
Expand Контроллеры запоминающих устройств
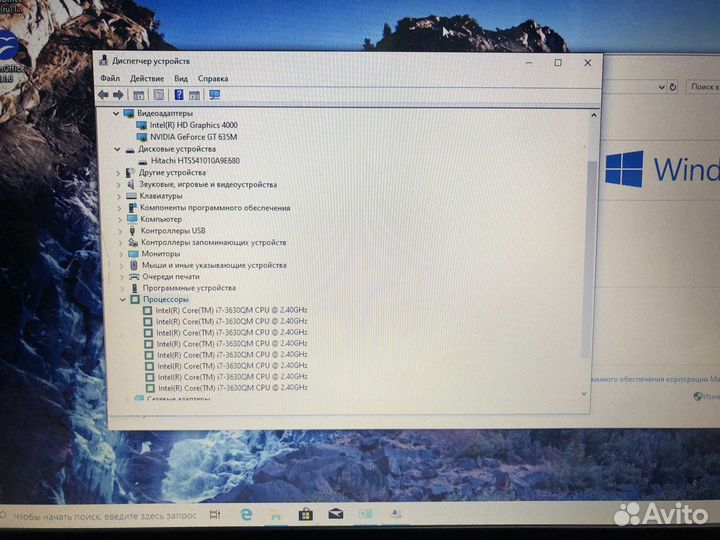point(121,242)
